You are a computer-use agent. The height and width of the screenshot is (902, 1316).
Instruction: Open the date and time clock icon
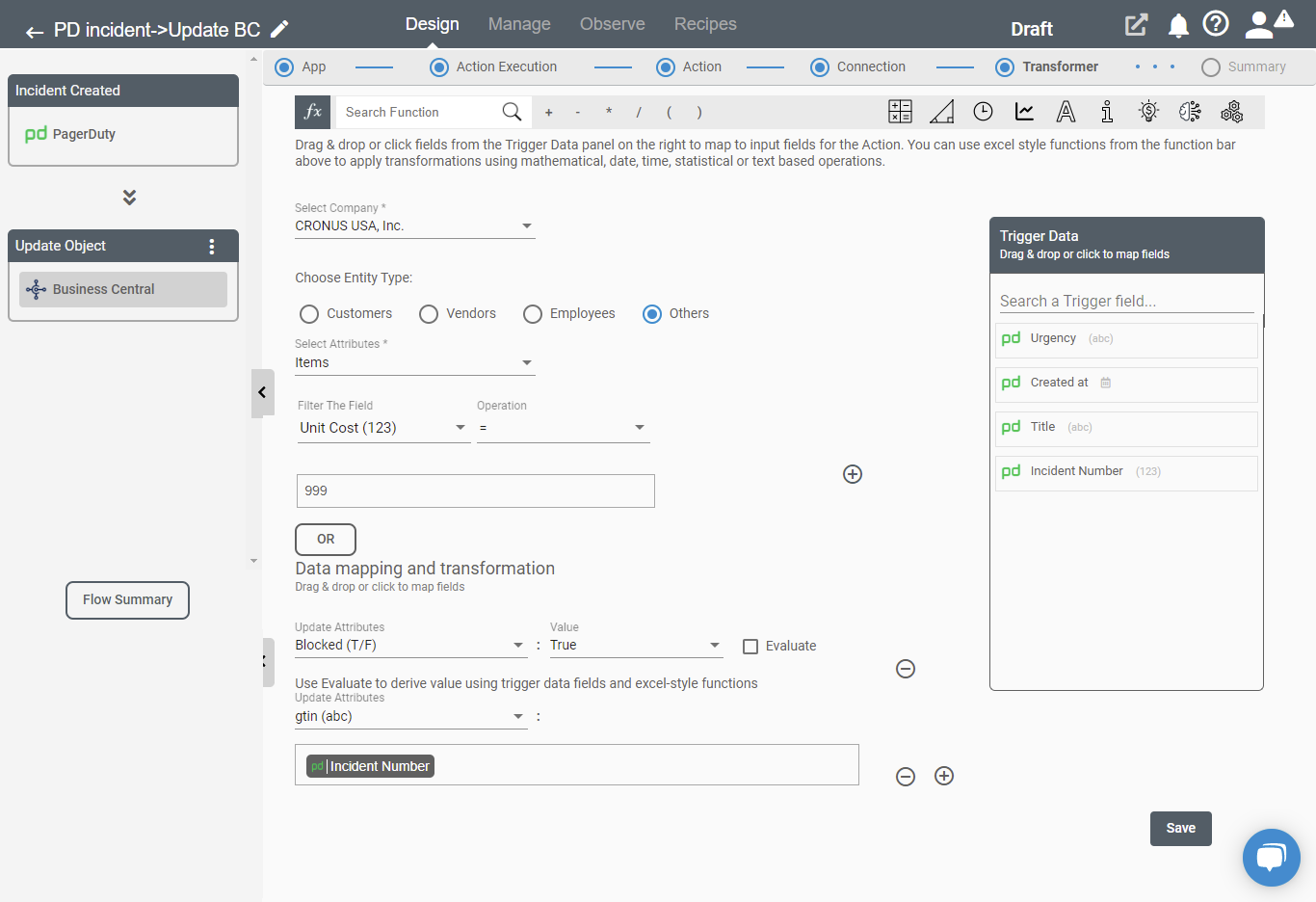pos(983,112)
